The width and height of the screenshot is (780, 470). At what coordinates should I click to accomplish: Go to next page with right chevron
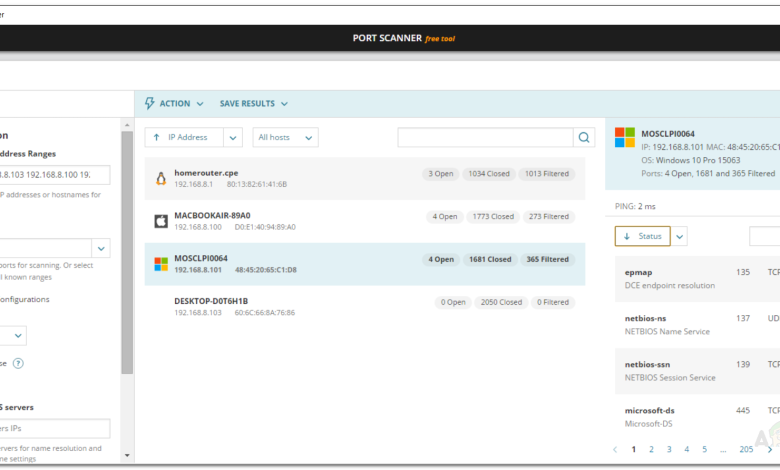pos(770,449)
